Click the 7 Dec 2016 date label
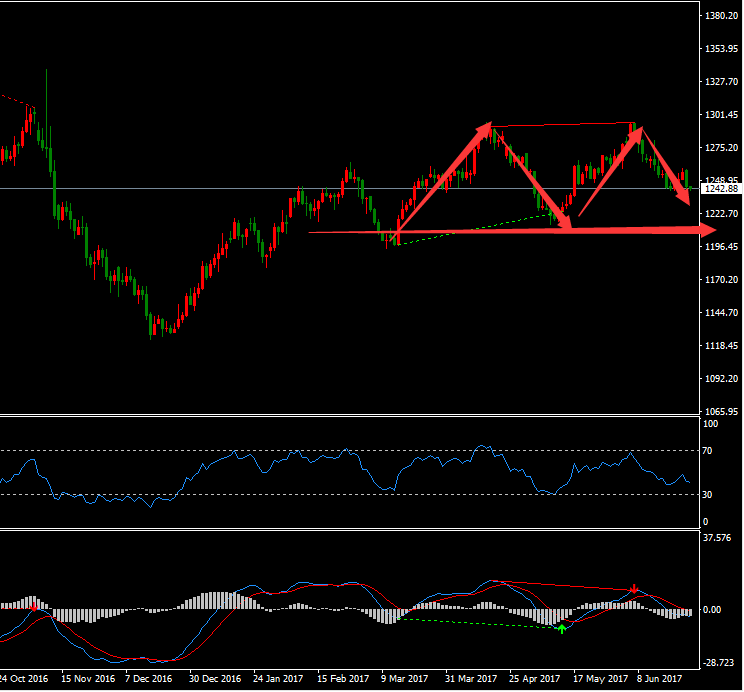744x692 pixels. 149,679
